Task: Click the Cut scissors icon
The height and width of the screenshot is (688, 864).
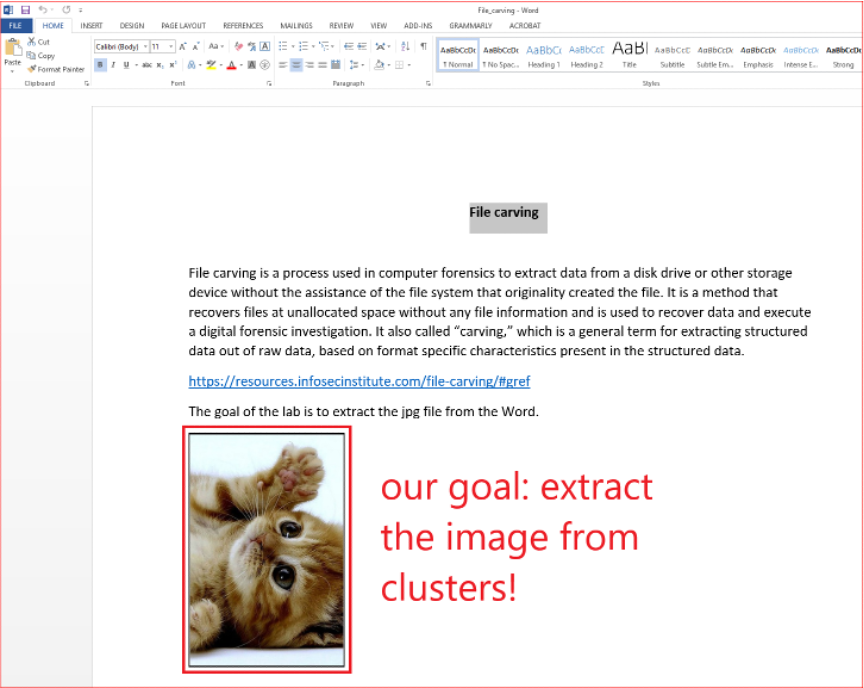Action: click(31, 42)
